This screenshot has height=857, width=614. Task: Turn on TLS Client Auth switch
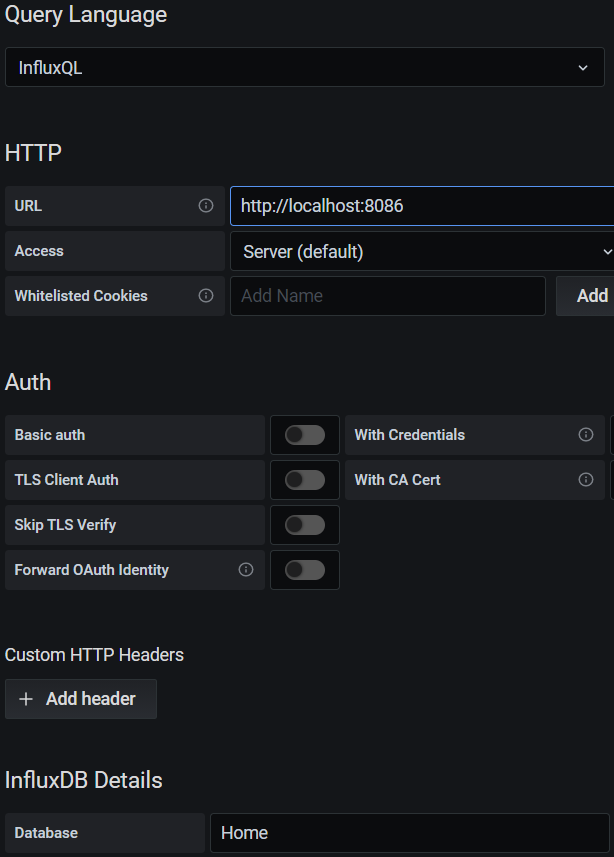(305, 480)
